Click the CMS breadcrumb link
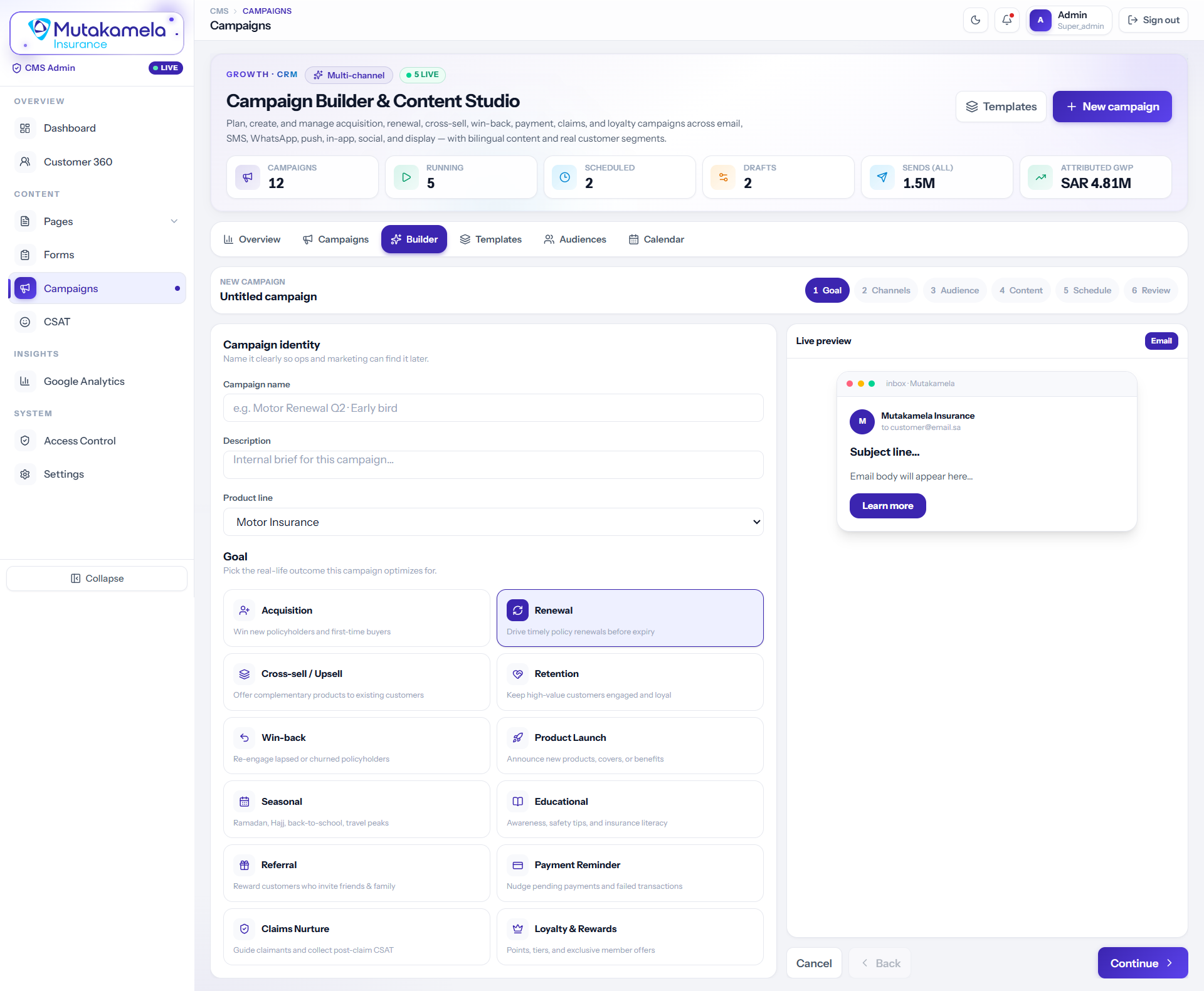This screenshot has height=991, width=1204. 219,11
